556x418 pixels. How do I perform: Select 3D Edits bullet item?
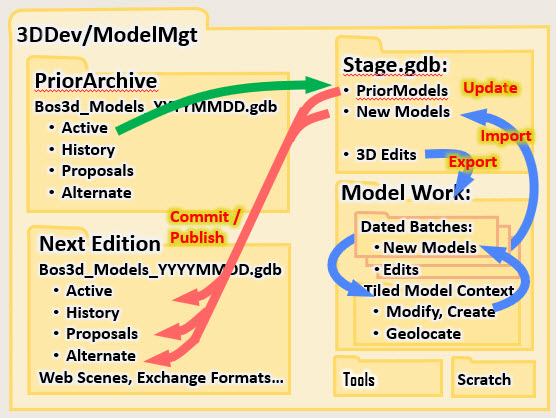click(x=386, y=155)
